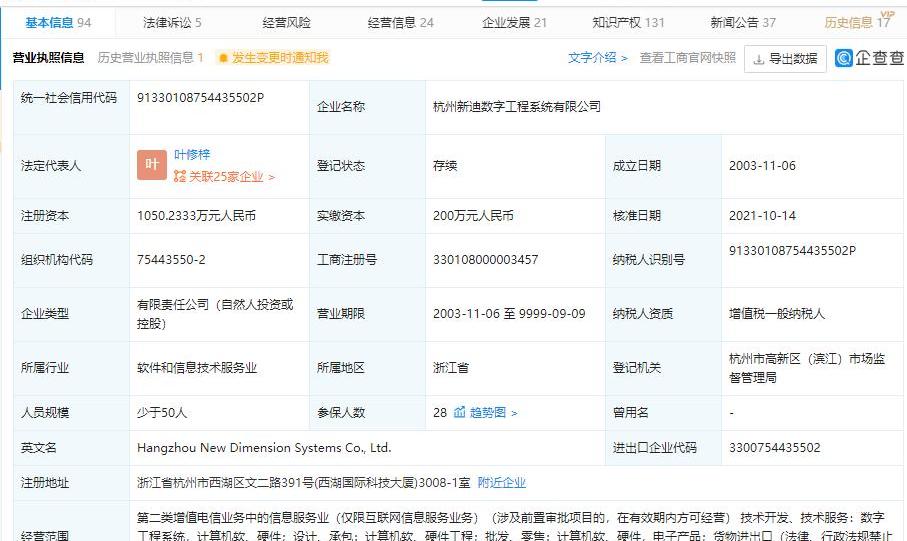907x541 pixels.
Task: Select organization code 75443550-2
Action: pyautogui.click(x=171, y=260)
